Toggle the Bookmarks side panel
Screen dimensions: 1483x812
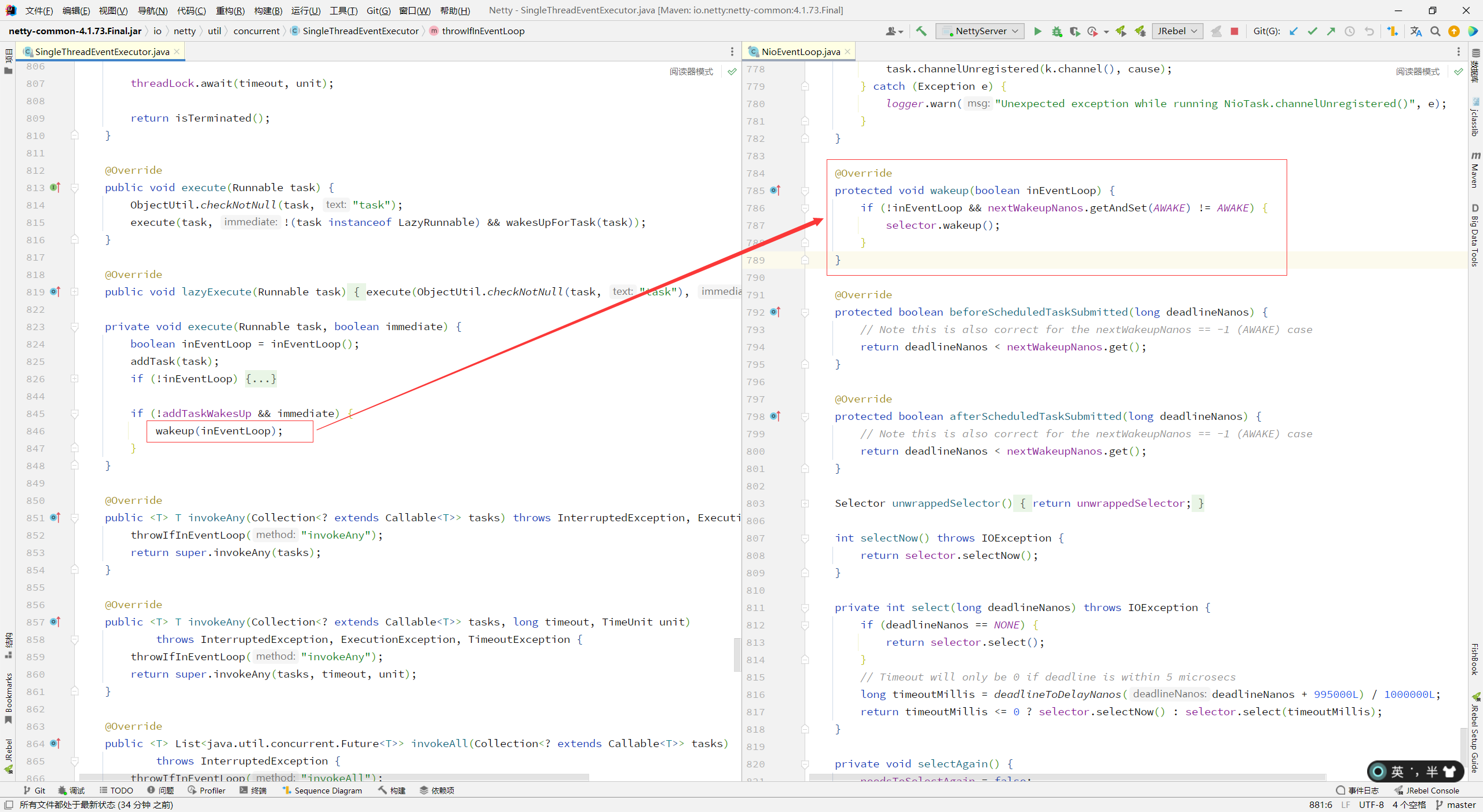8,698
